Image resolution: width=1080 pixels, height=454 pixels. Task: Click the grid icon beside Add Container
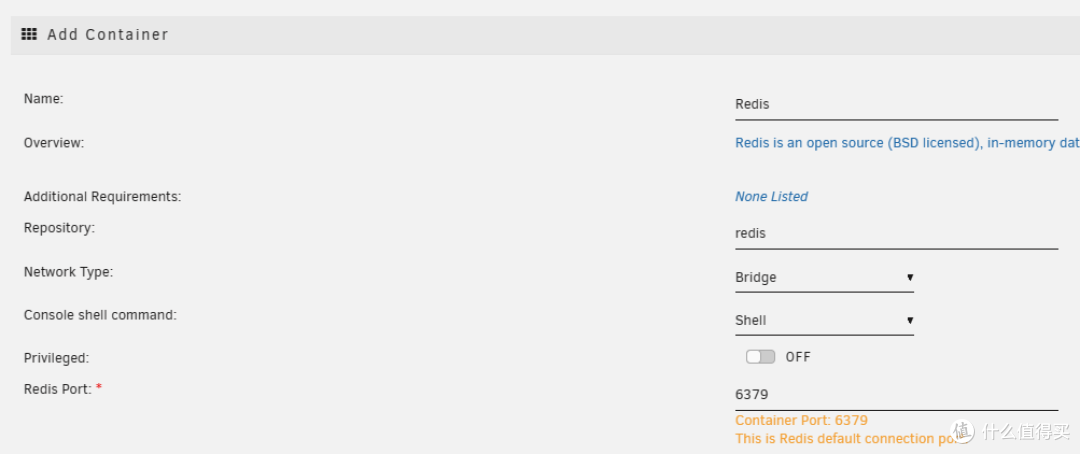pyautogui.click(x=29, y=34)
